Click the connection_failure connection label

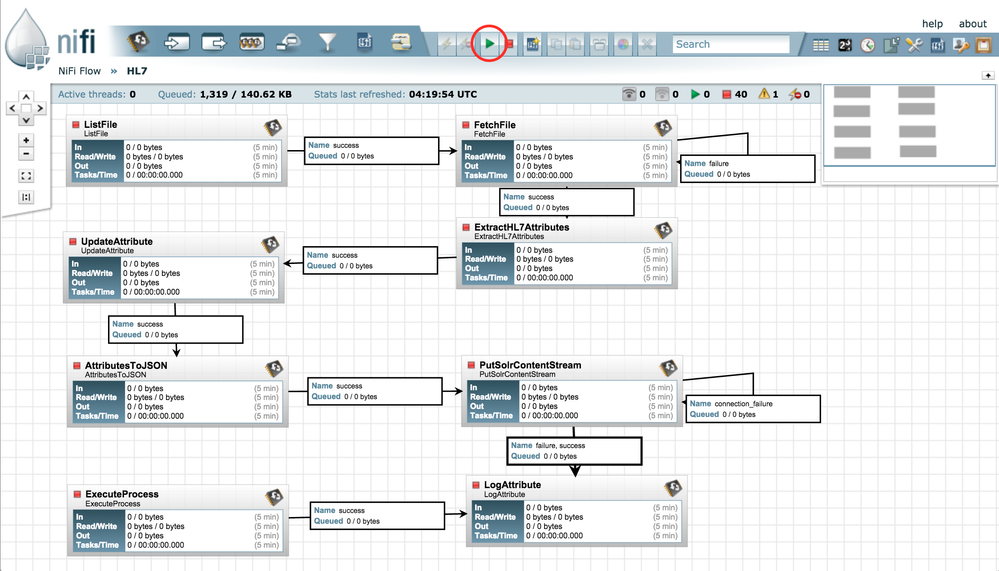click(x=753, y=409)
